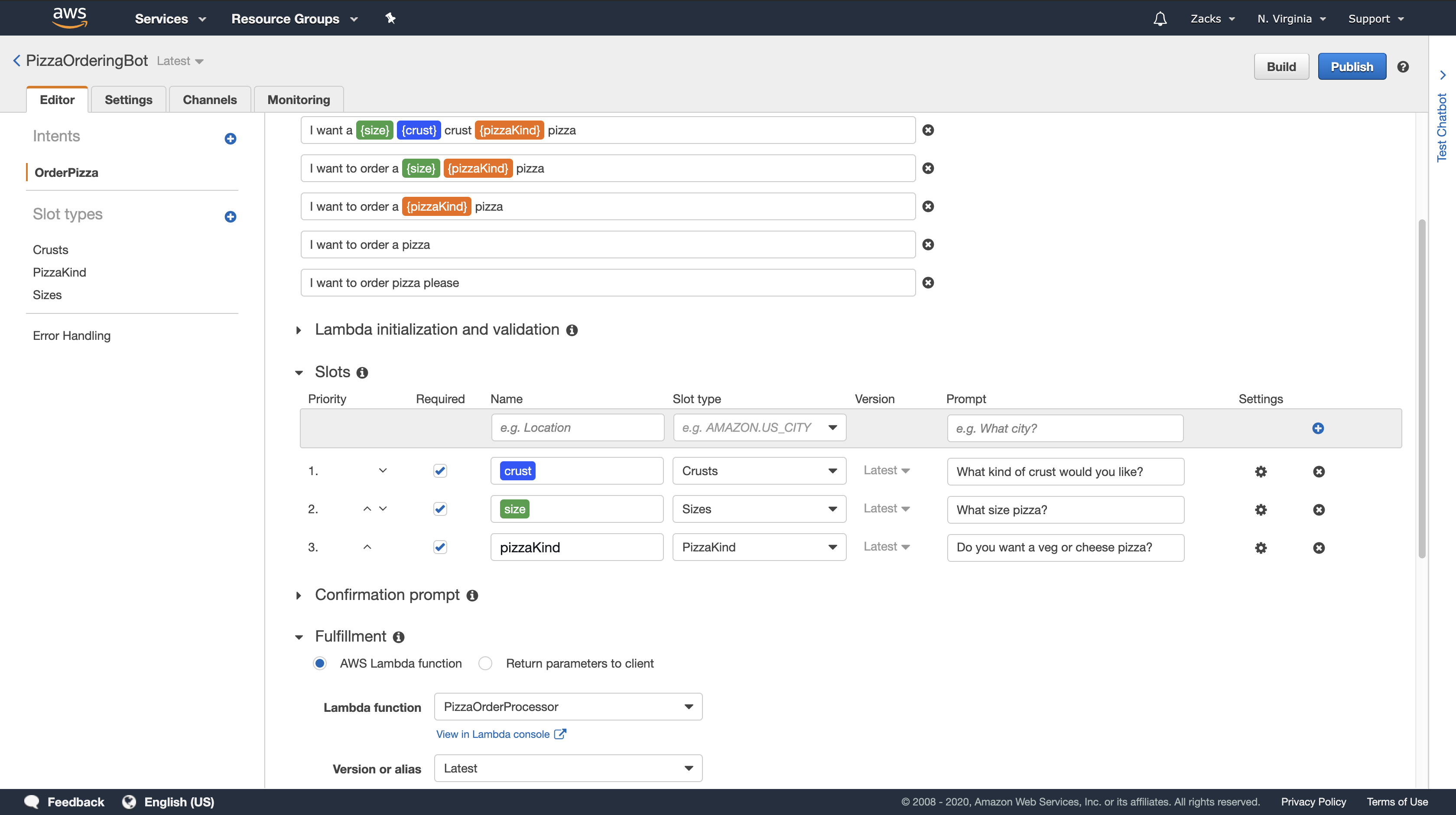Open the crust slot settings gear

(x=1261, y=472)
